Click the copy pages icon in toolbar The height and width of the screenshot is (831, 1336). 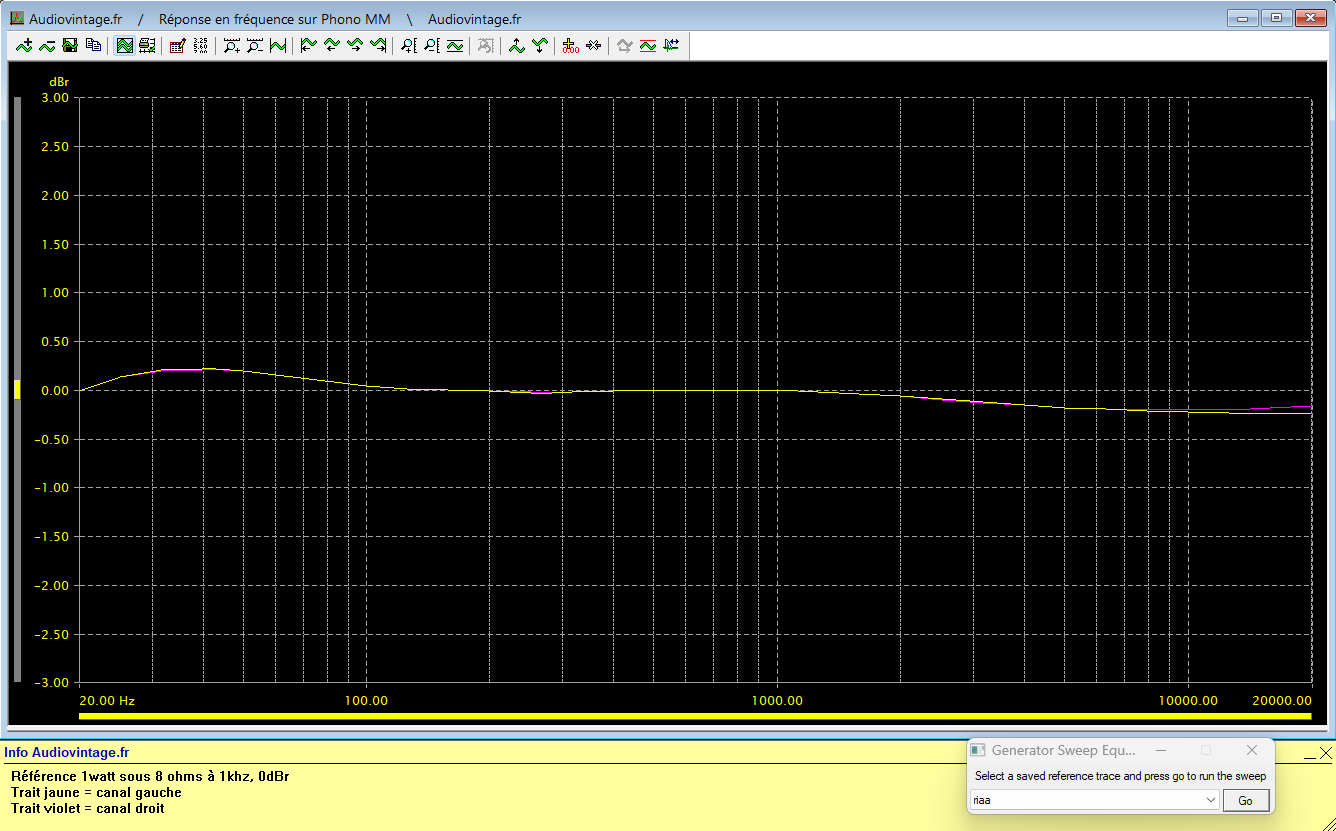[93, 45]
